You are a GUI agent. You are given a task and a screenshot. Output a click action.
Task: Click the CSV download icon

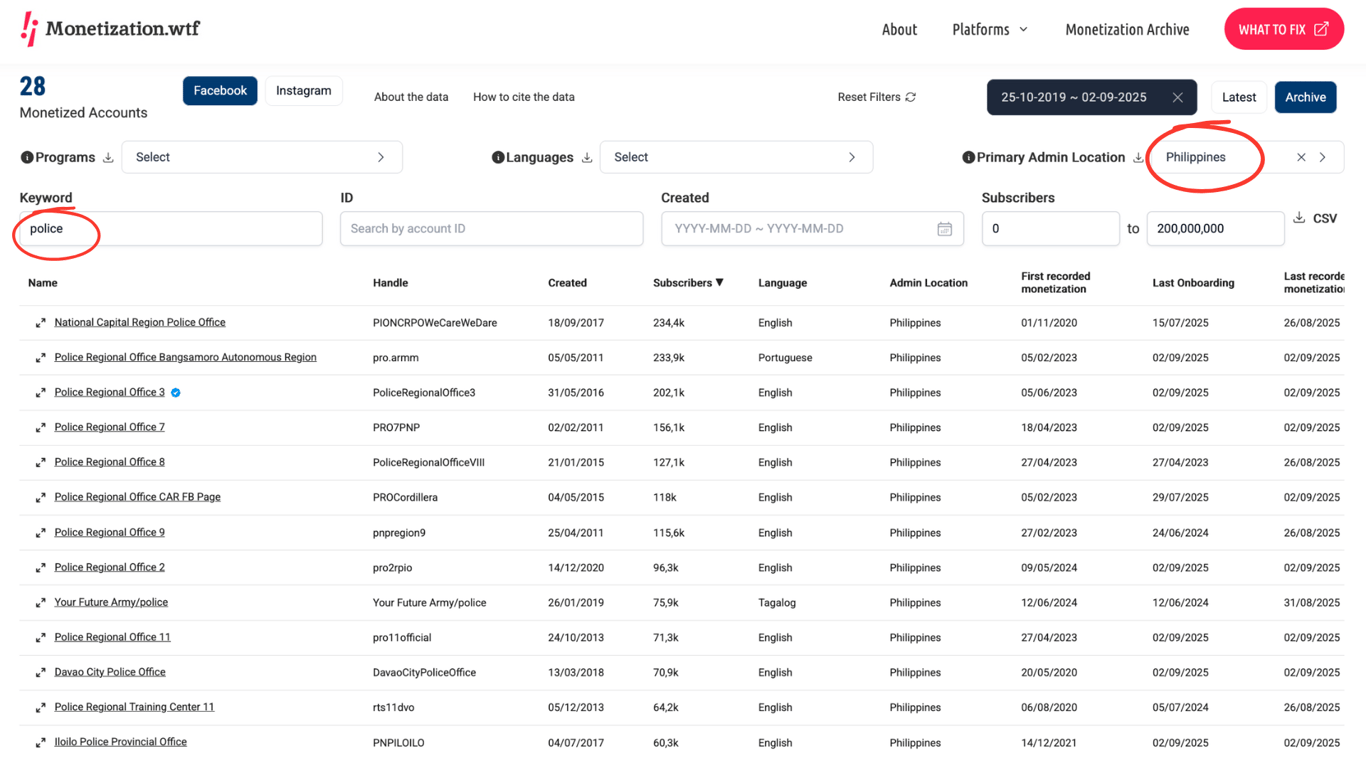click(1299, 218)
